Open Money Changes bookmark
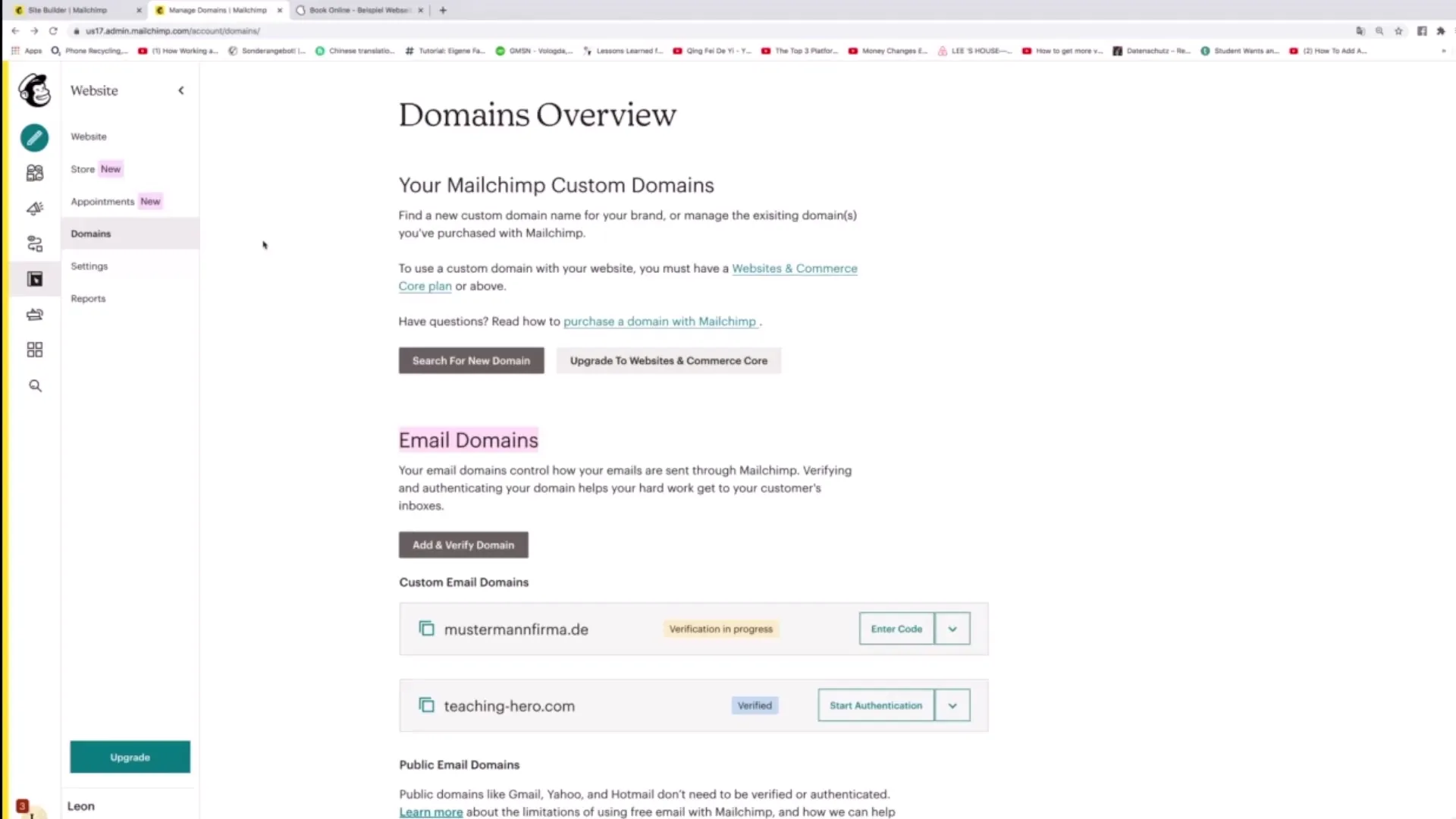 pyautogui.click(x=888, y=51)
